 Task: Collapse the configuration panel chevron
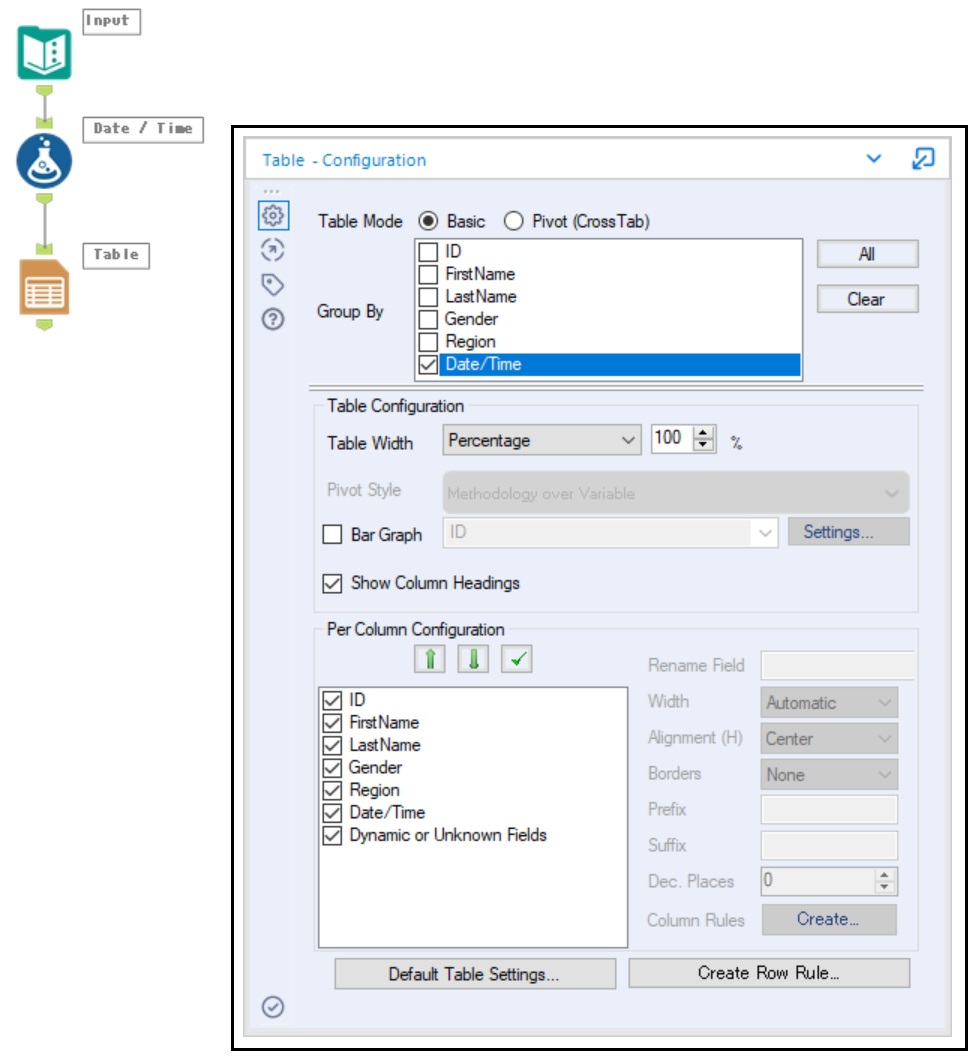click(x=874, y=159)
